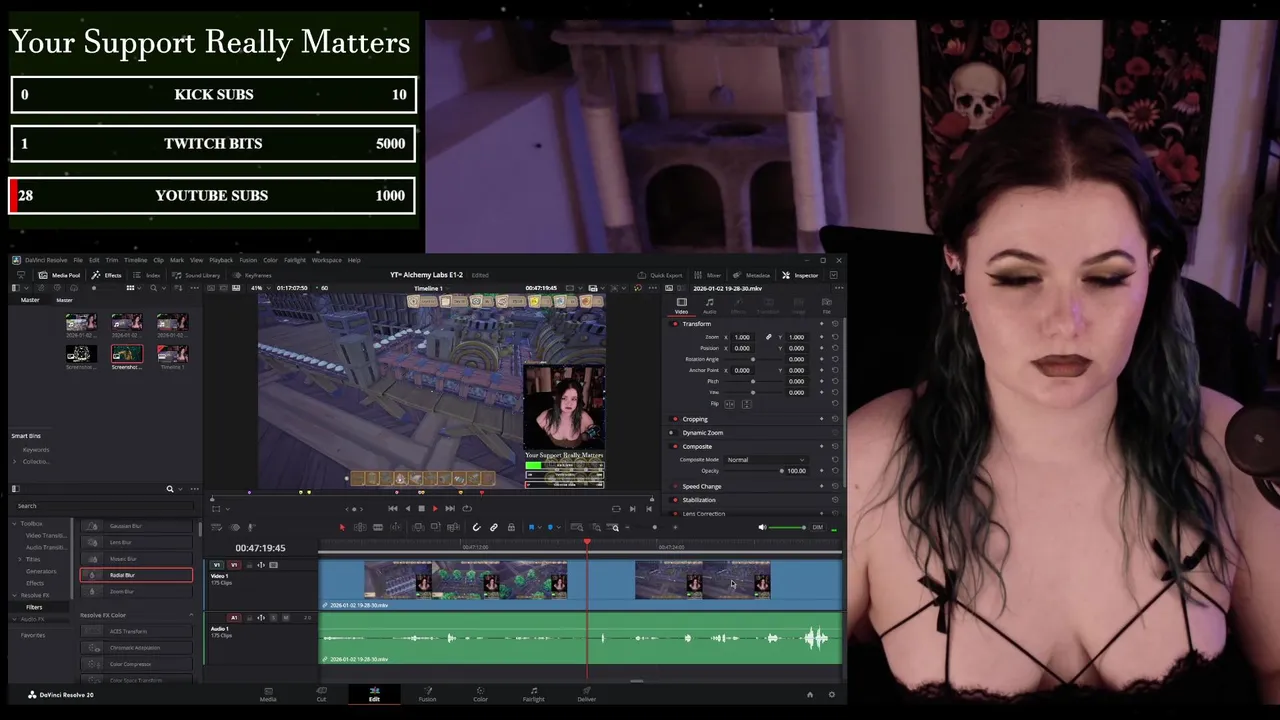1280x720 pixels.
Task: Solo Audio 1 track with S button
Action: tap(274, 618)
